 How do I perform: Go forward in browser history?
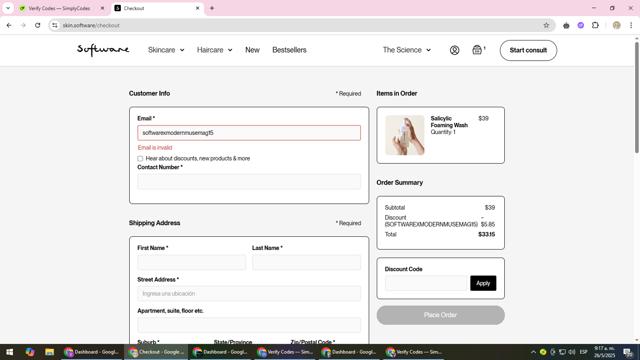tap(23, 25)
